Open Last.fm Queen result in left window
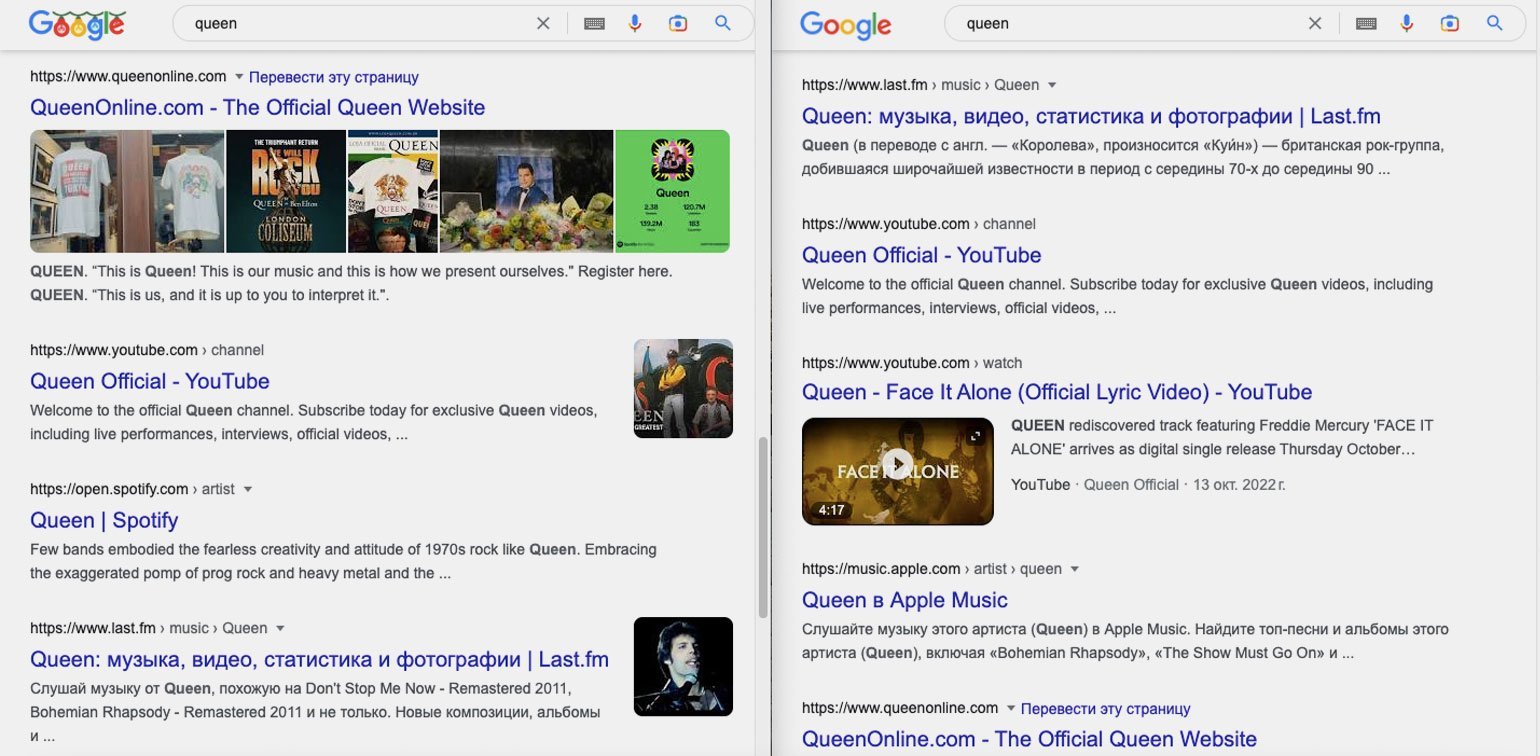1540x756 pixels. (319, 659)
